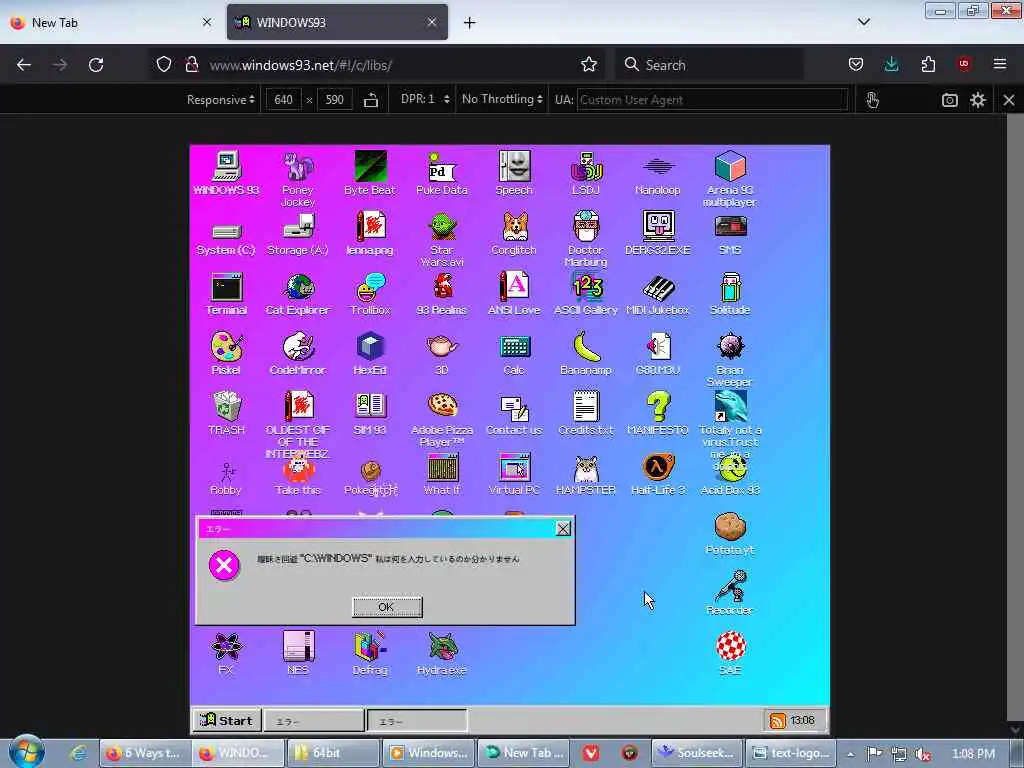The width and height of the screenshot is (1024, 768).
Task: Toggle touch simulation
Action: point(872,100)
